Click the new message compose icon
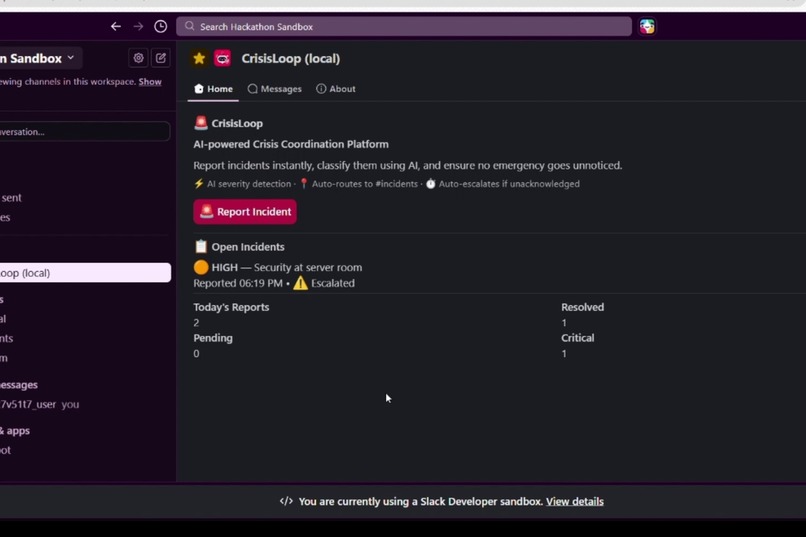This screenshot has height=537, width=806. coord(160,58)
